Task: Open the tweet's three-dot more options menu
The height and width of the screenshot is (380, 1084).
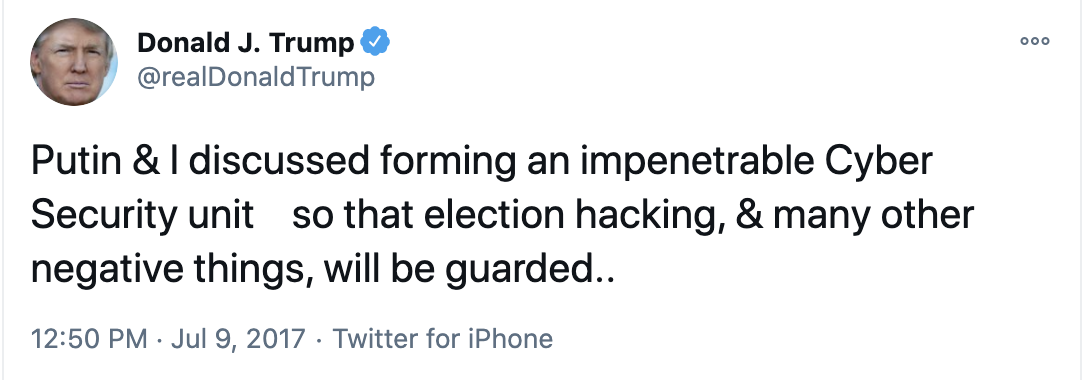Action: 1035,41
